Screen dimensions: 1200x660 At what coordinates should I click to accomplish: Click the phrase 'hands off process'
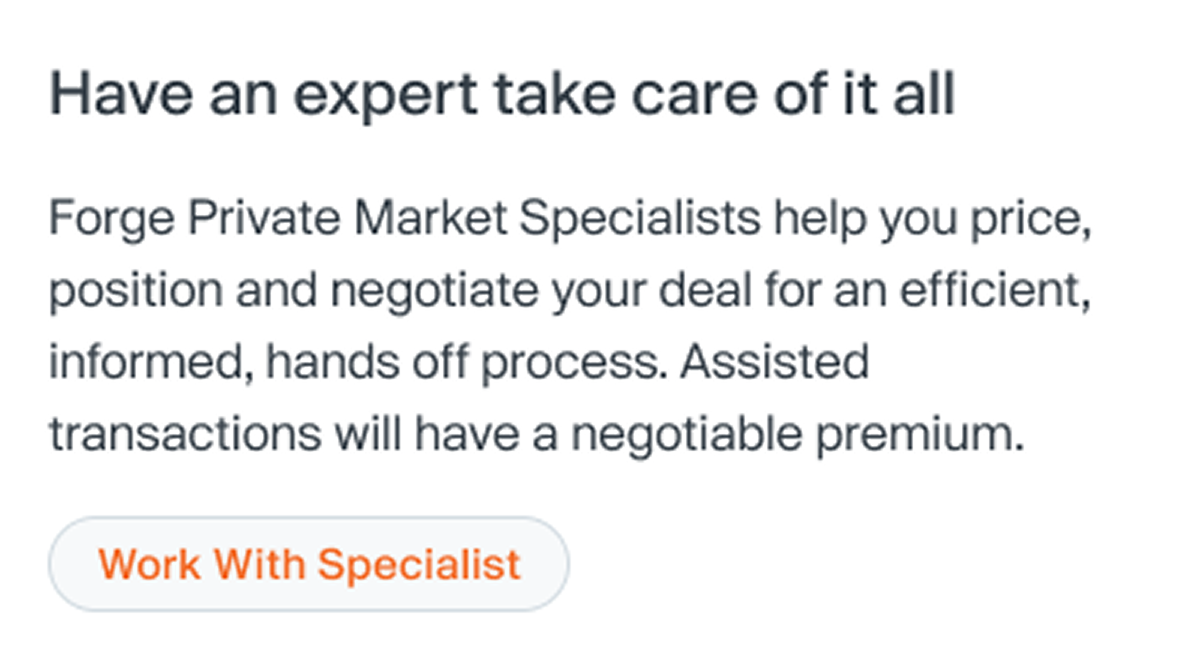(x=466, y=364)
